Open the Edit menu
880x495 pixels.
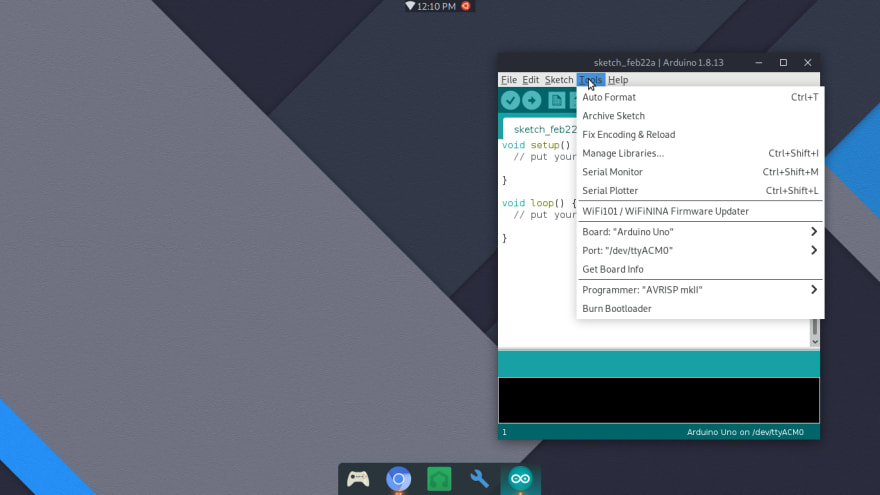click(530, 80)
